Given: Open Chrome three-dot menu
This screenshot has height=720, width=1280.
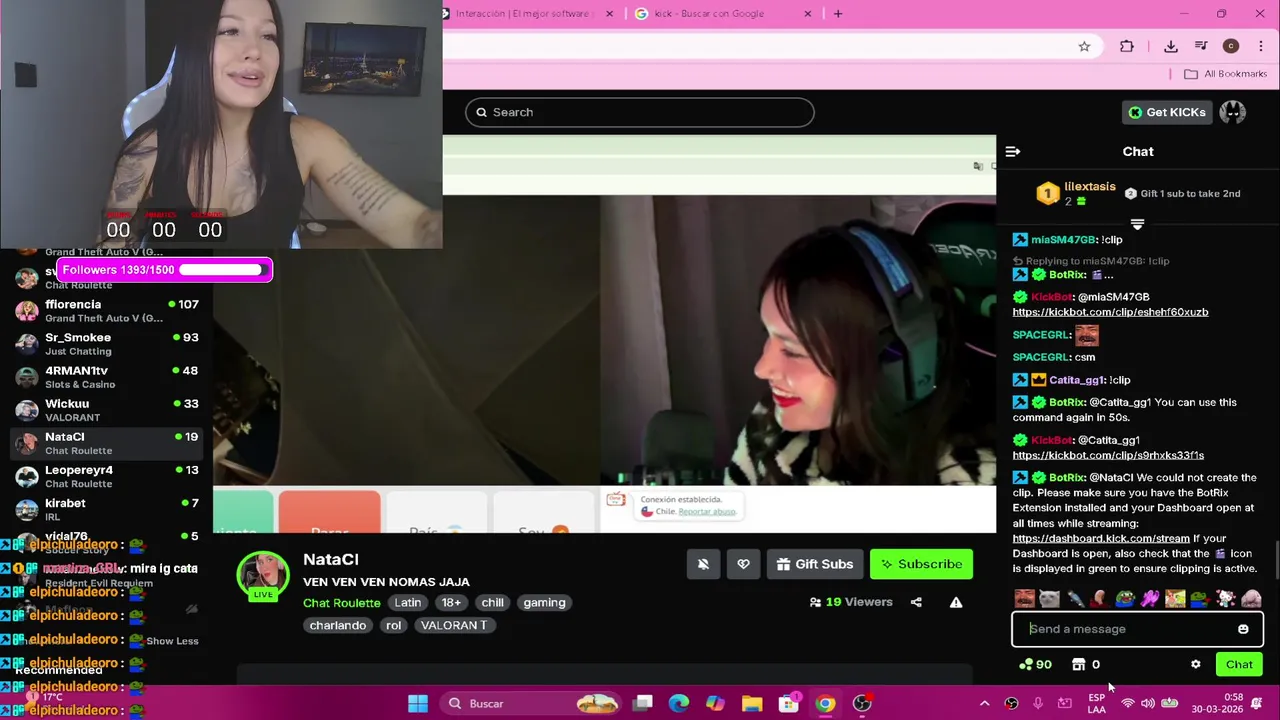Looking at the screenshot, I should (1260, 46).
